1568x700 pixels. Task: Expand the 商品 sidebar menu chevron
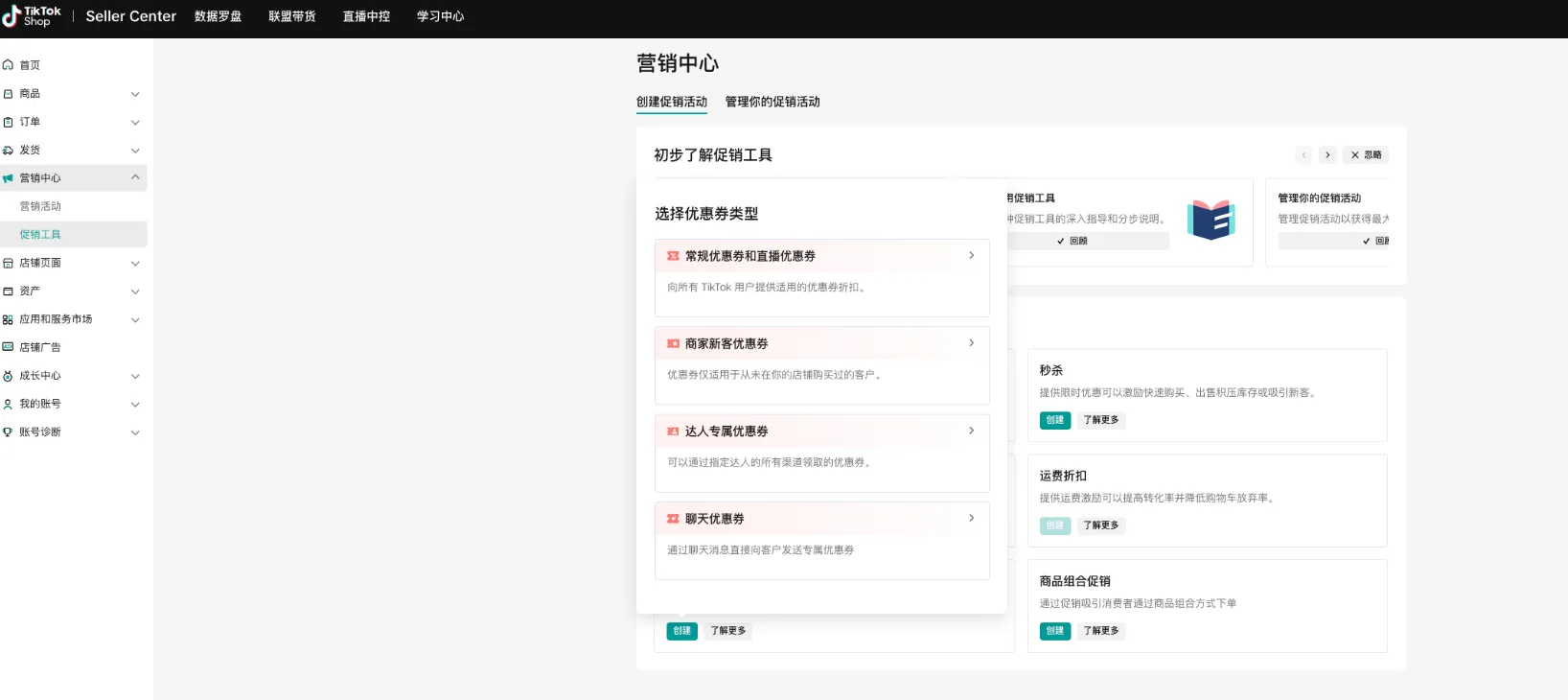135,94
